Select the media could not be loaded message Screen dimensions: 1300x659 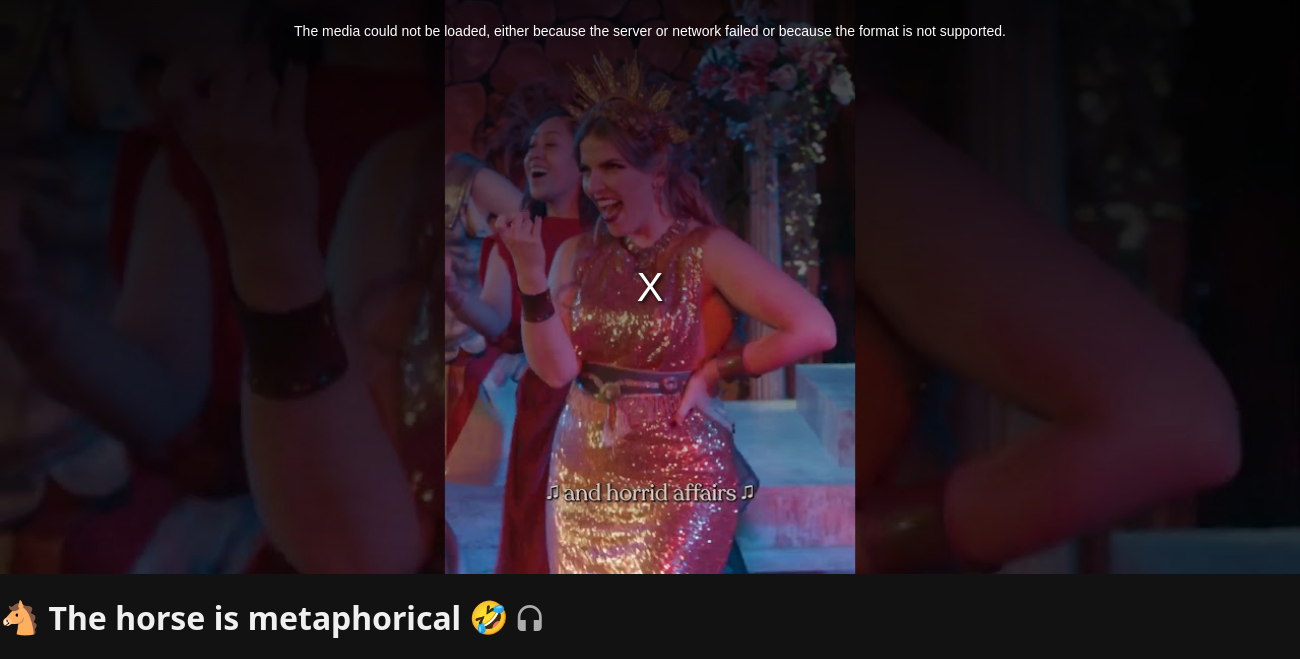click(650, 31)
